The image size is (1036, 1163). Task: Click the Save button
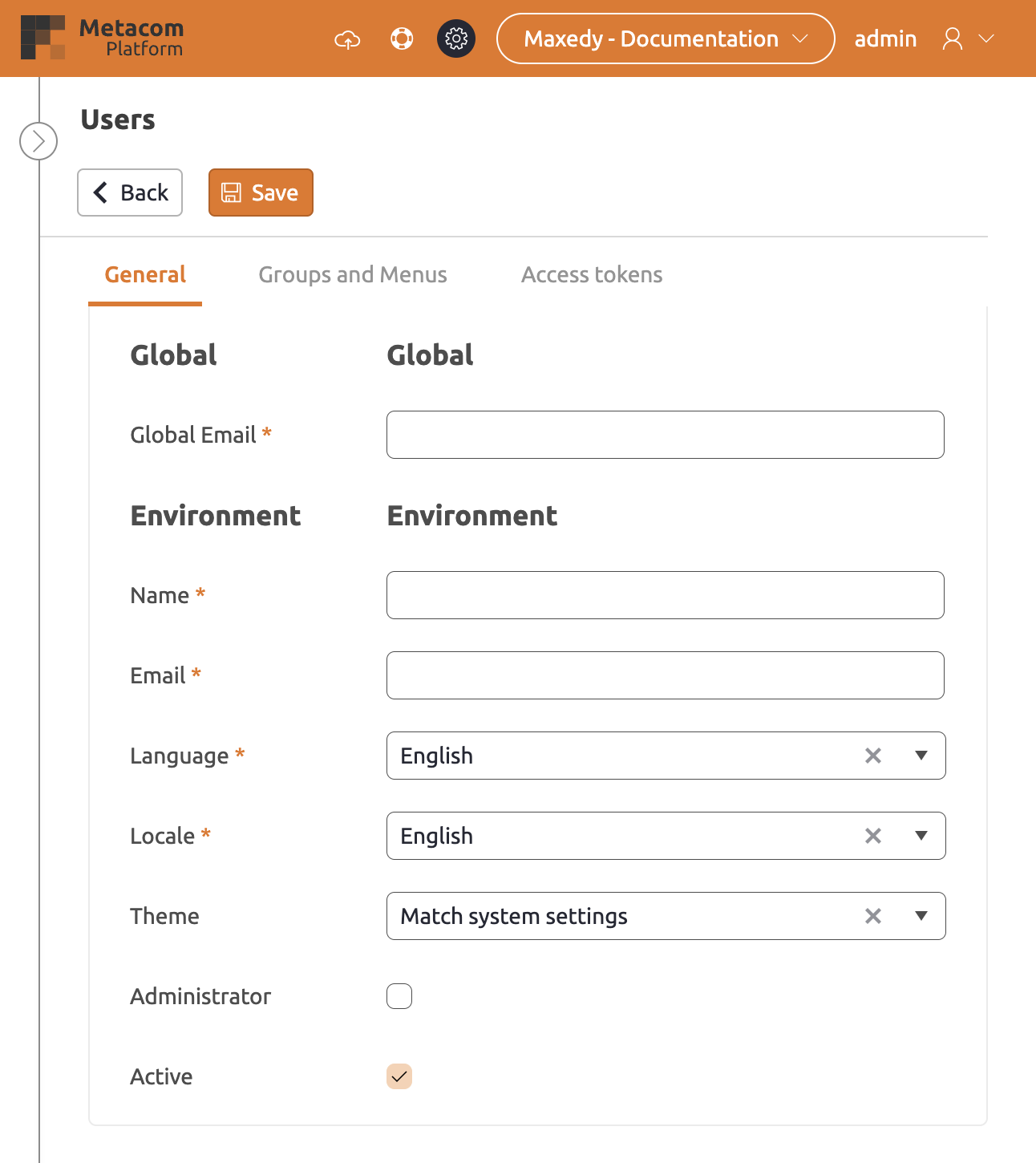pyautogui.click(x=261, y=192)
